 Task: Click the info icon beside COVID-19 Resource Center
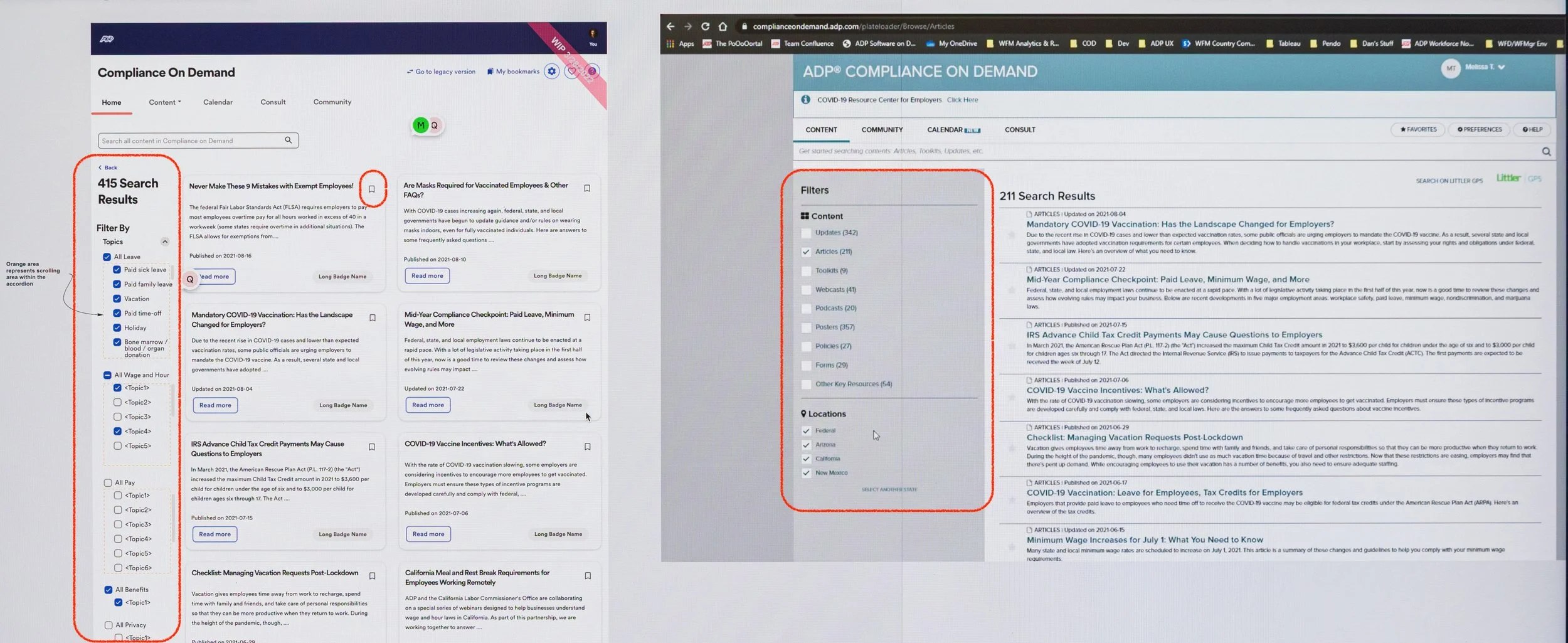(x=805, y=100)
